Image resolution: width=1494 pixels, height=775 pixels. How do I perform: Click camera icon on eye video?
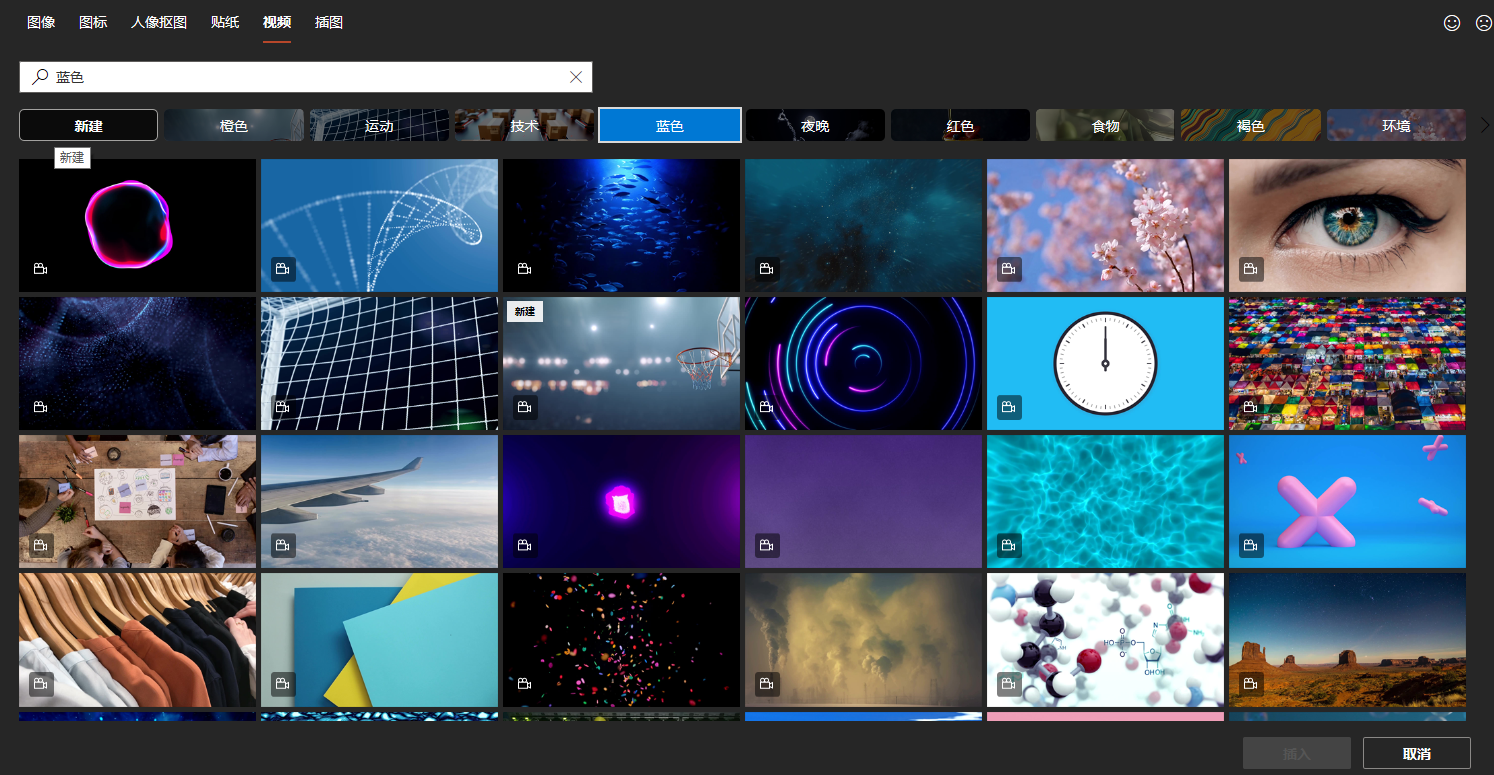click(x=1251, y=269)
